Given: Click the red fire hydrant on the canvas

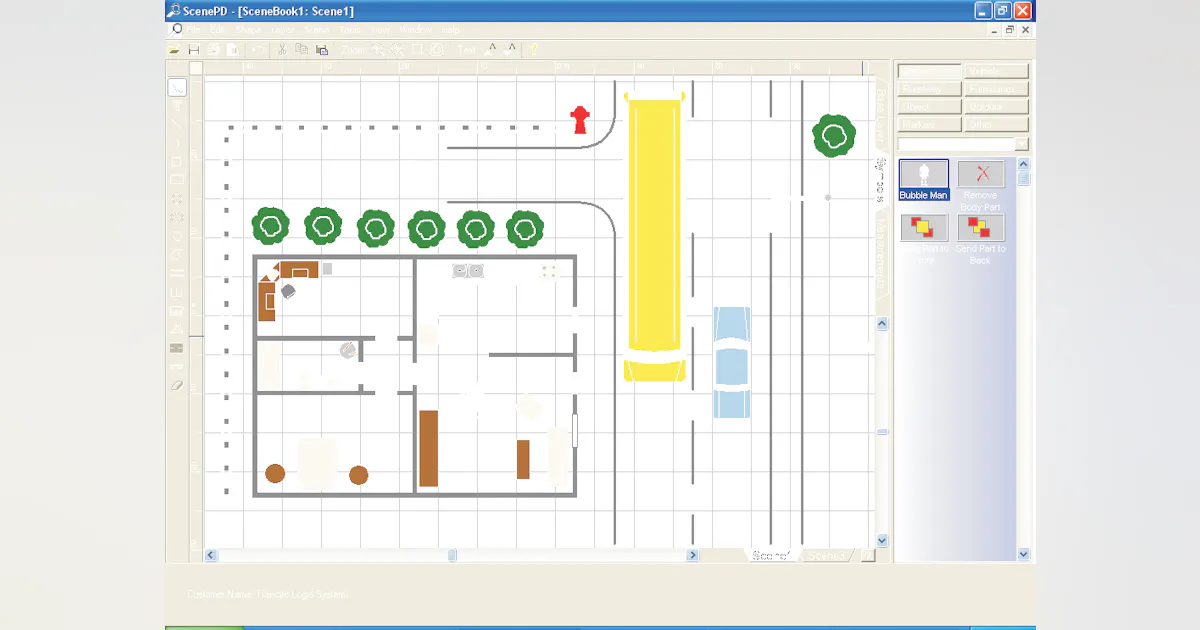Looking at the screenshot, I should (578, 120).
